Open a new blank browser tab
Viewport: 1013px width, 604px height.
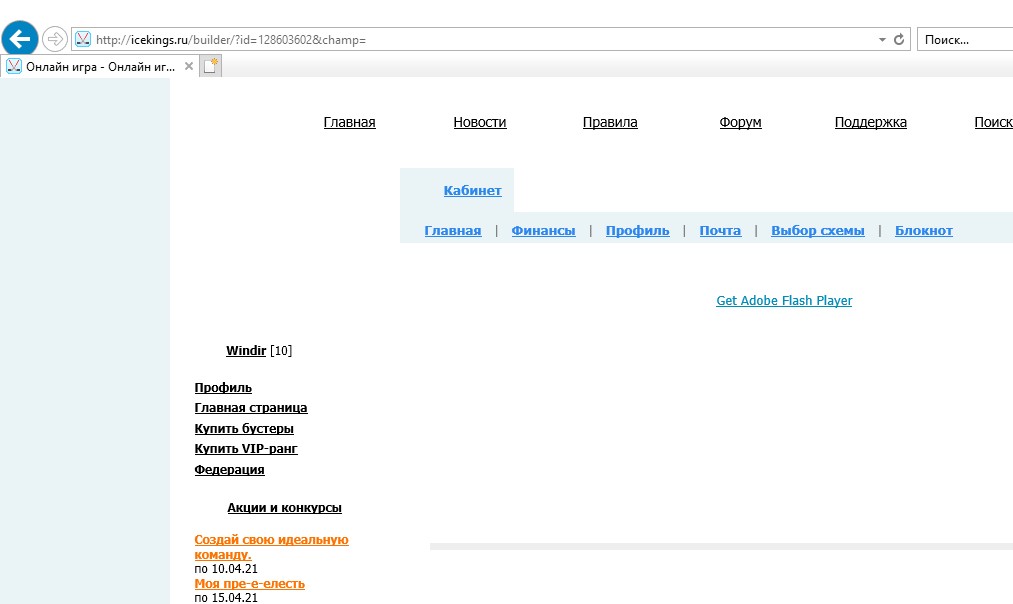(x=211, y=66)
